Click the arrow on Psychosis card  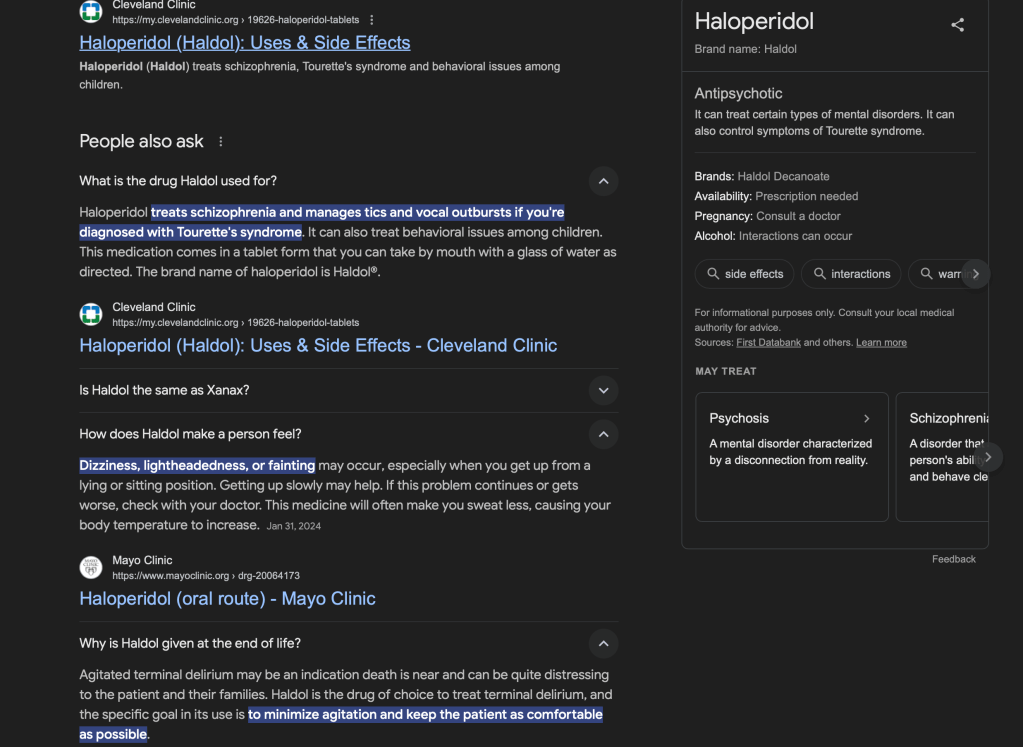[x=866, y=419]
